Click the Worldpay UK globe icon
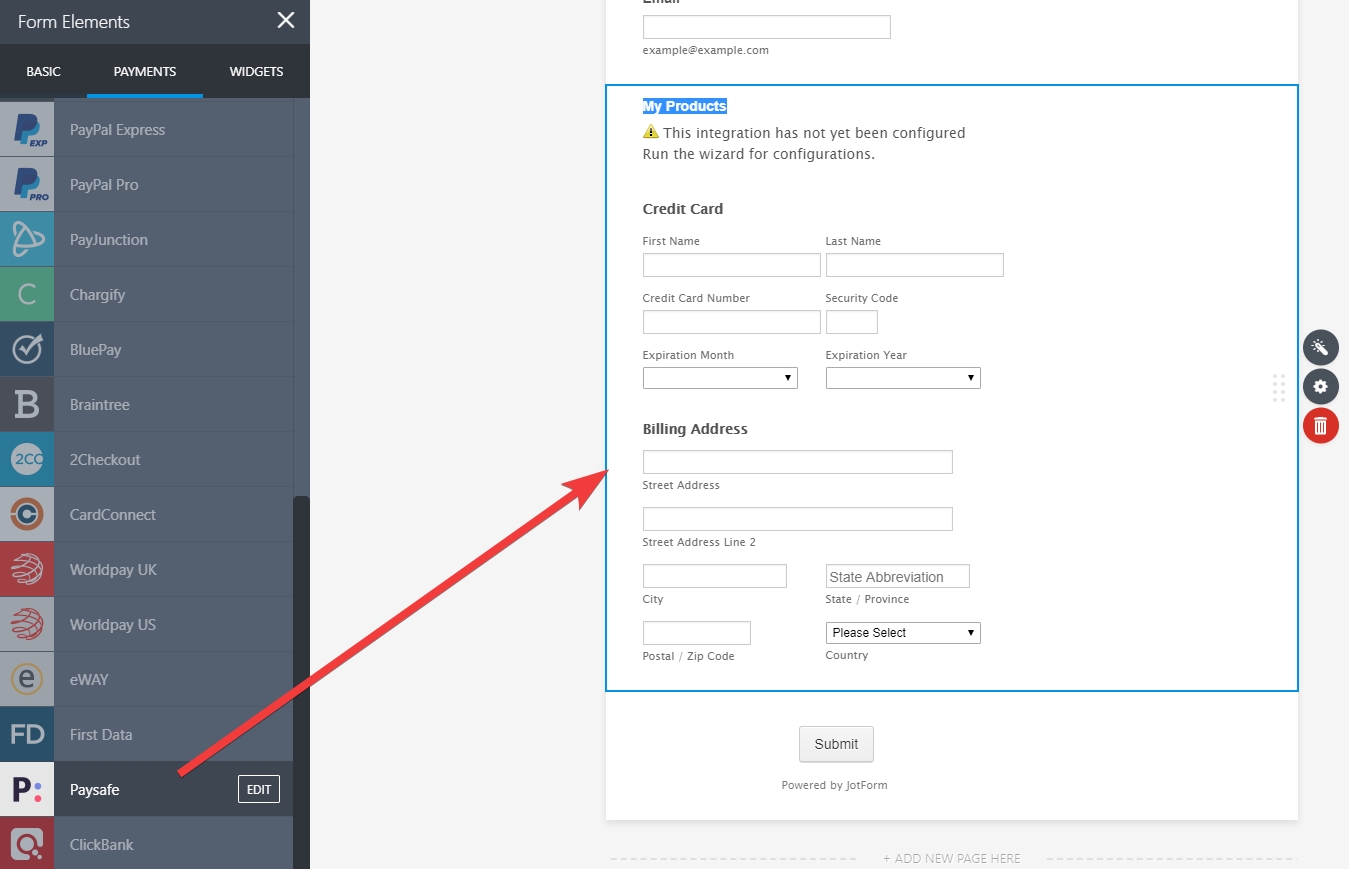This screenshot has width=1349, height=869. (27, 570)
